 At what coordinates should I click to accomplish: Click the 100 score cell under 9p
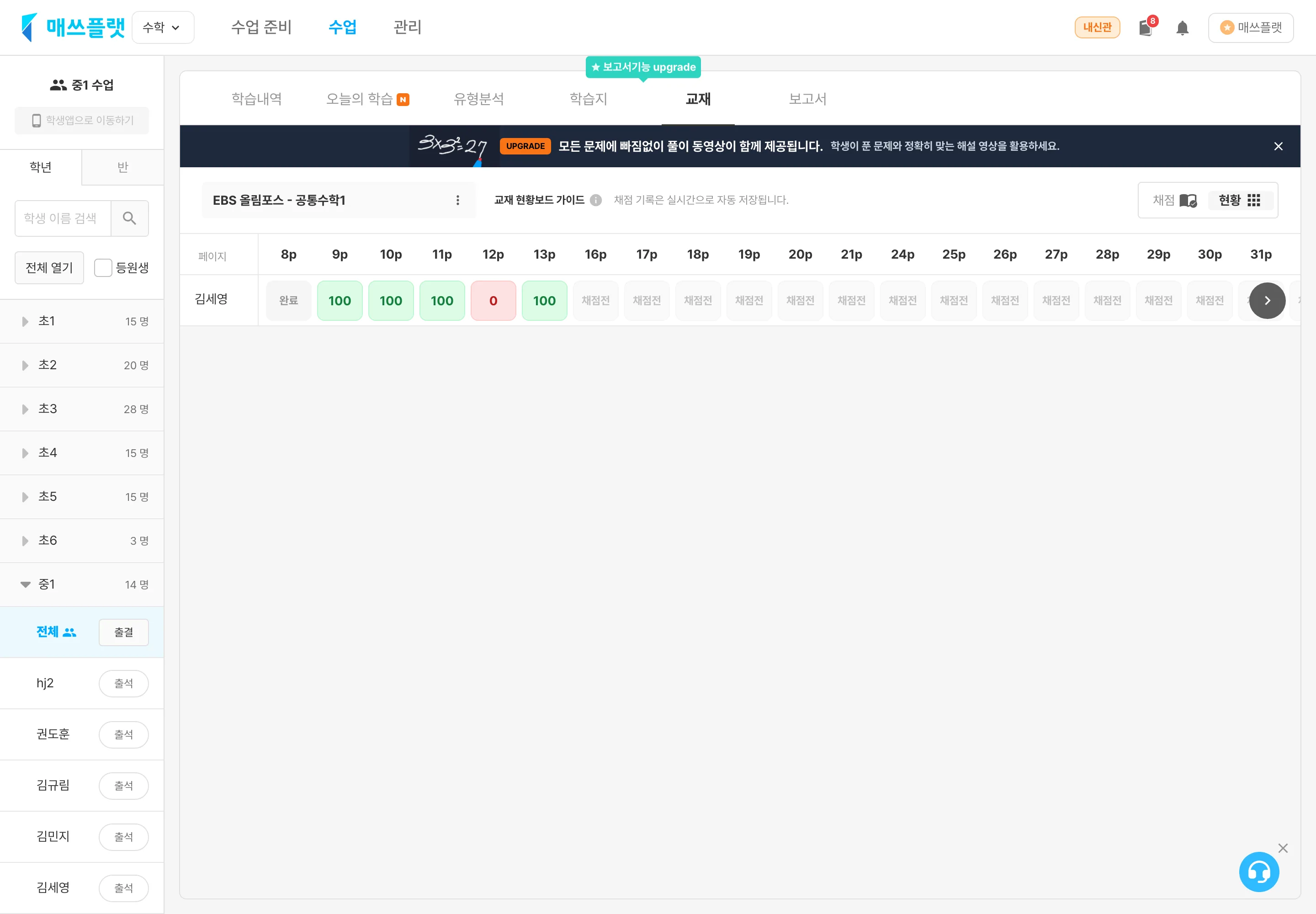[340, 301]
